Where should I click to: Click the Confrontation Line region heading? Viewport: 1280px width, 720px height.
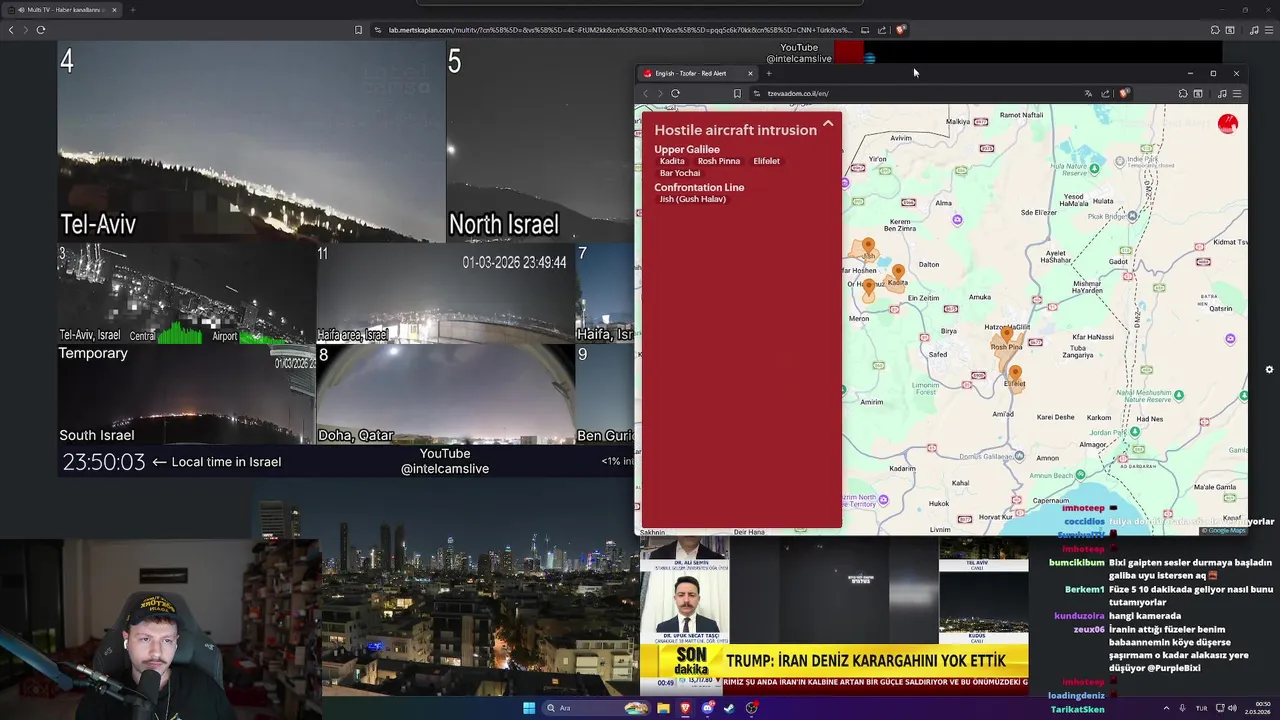click(x=699, y=187)
